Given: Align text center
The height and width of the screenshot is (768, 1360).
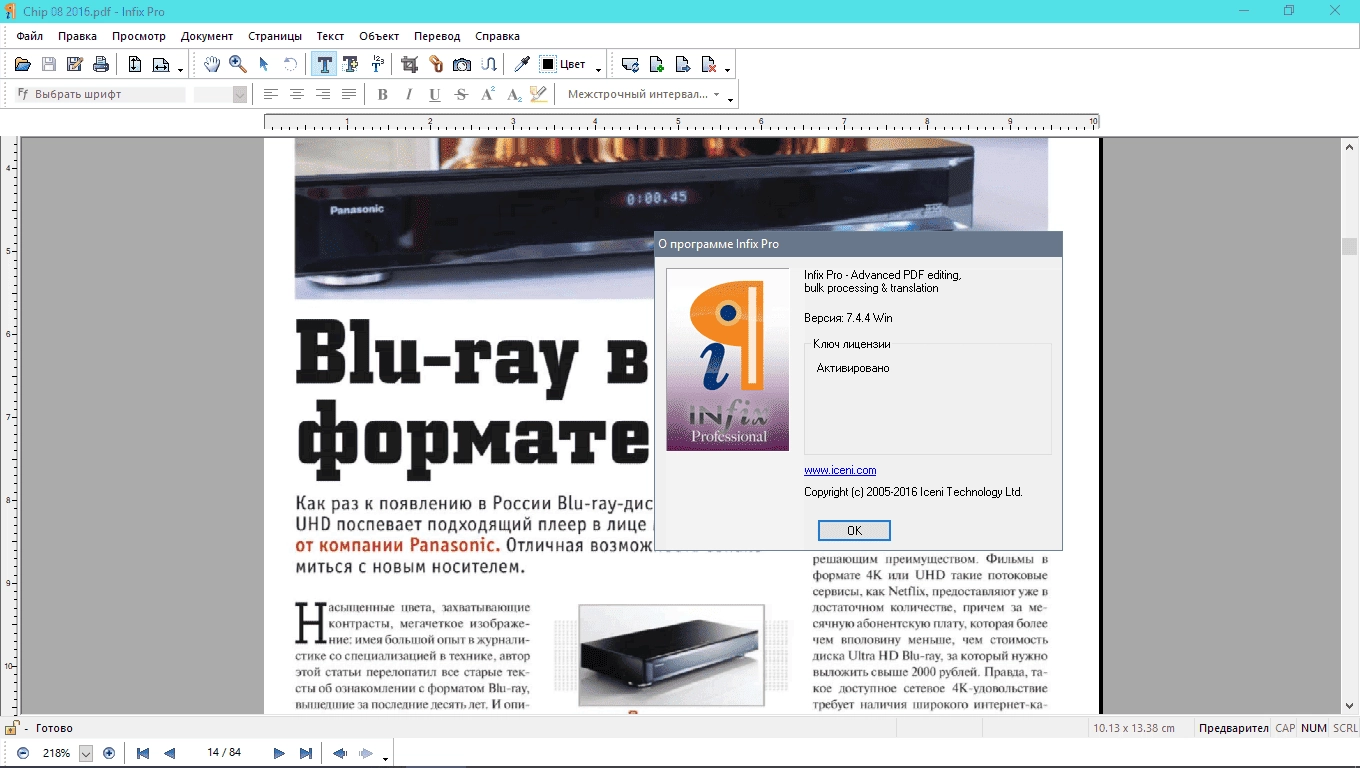Looking at the screenshot, I should pyautogui.click(x=297, y=94).
